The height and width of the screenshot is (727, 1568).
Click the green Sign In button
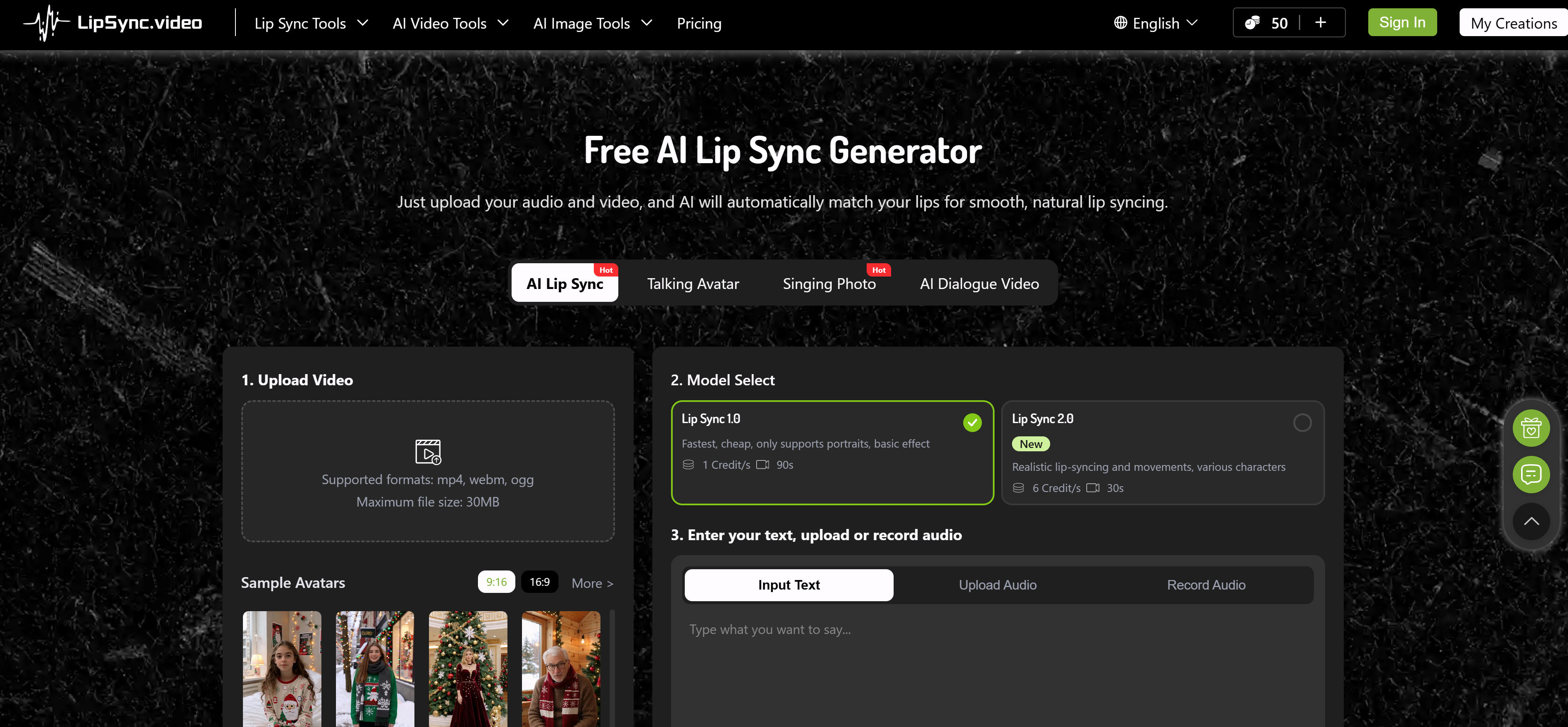(1402, 22)
